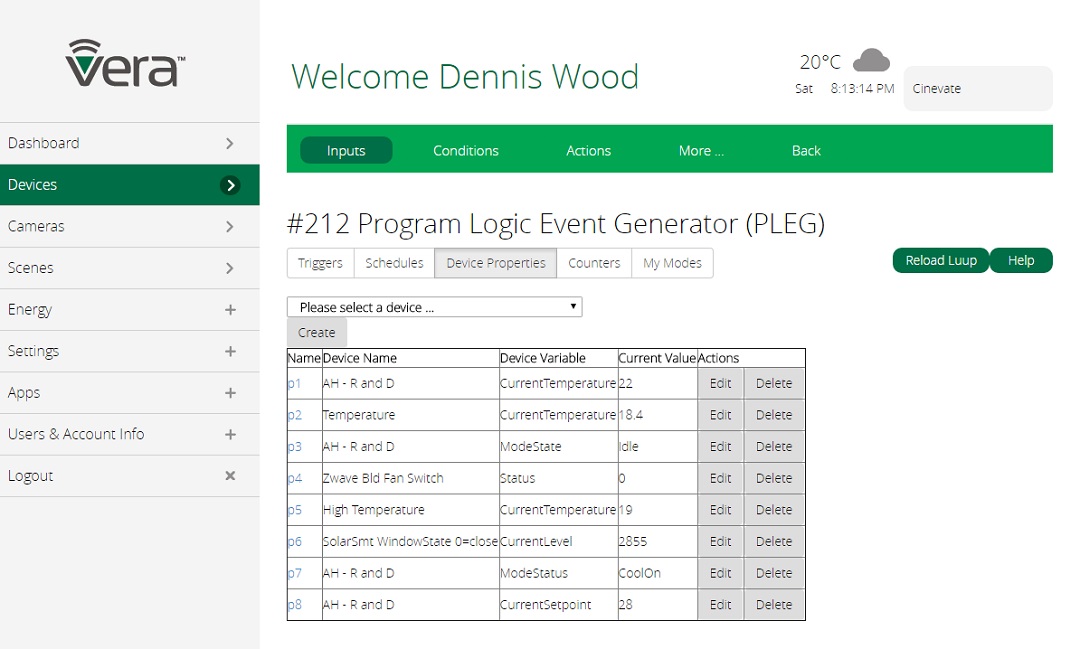The image size is (1080, 649).
Task: Click the Cameras chevron arrow
Action: tap(230, 227)
